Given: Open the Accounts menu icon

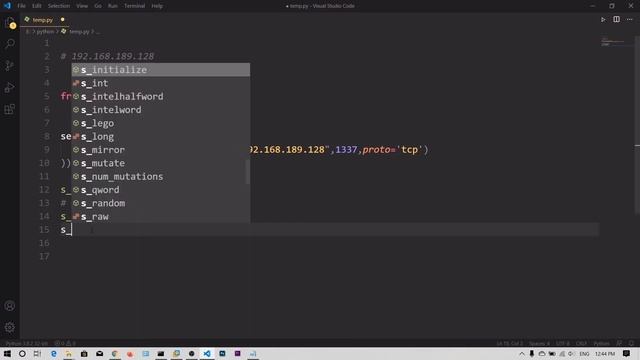Looking at the screenshot, I should coord(10,306).
